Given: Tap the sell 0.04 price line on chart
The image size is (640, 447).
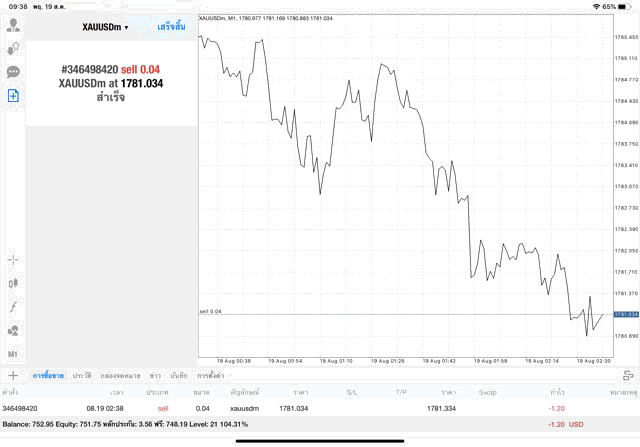Looking at the screenshot, I should point(400,314).
